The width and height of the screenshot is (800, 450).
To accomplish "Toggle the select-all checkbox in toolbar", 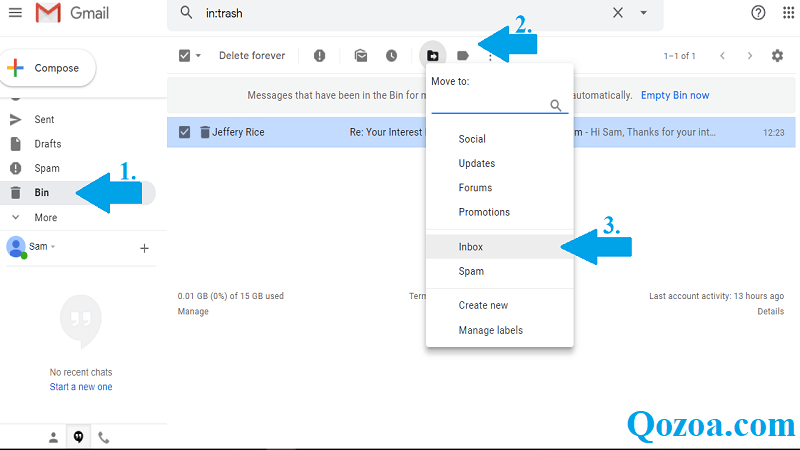I will click(x=184, y=56).
